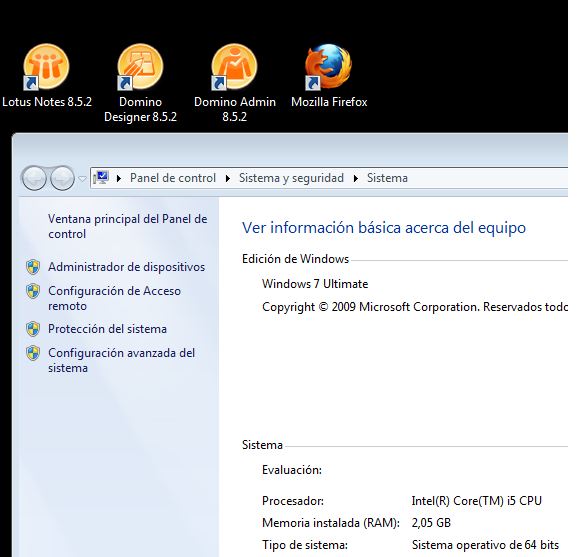Open Protección del sistema link
The image size is (579, 557).
coord(107,329)
